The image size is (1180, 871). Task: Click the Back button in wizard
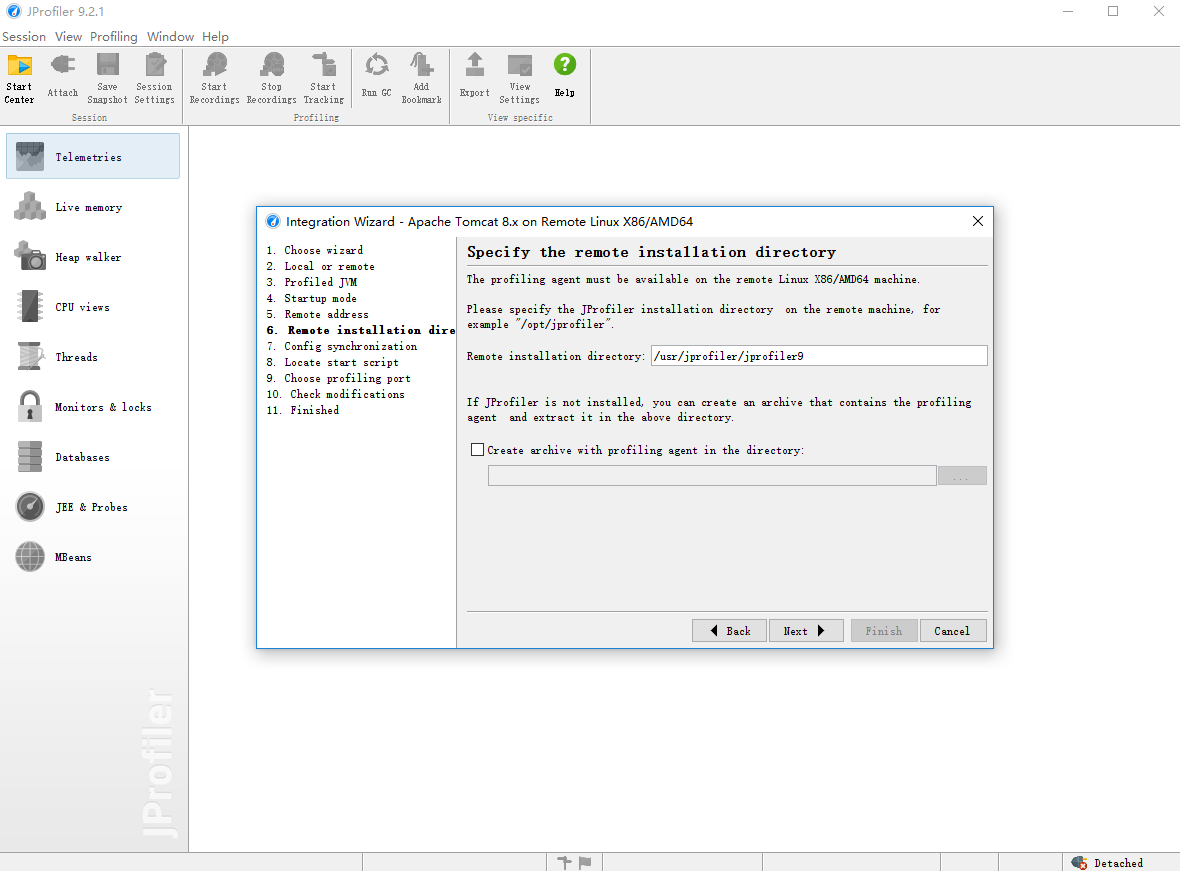pos(729,631)
